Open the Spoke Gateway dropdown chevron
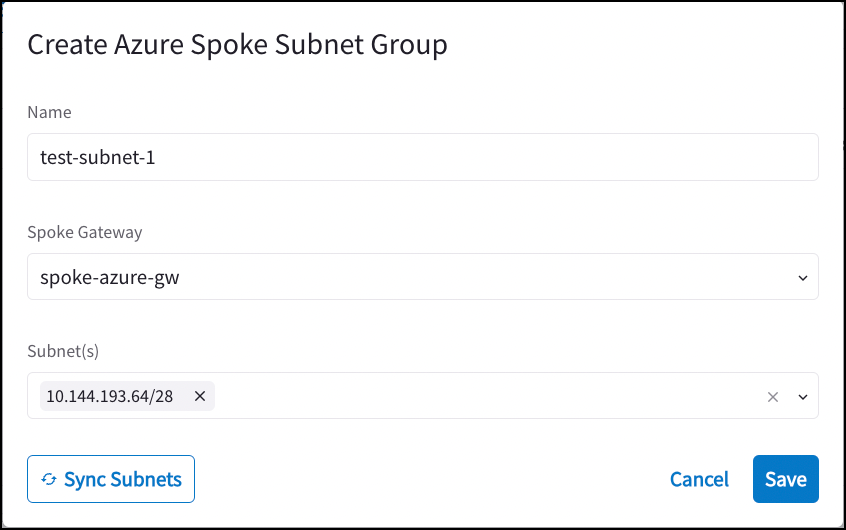846x530 pixels. 802,278
